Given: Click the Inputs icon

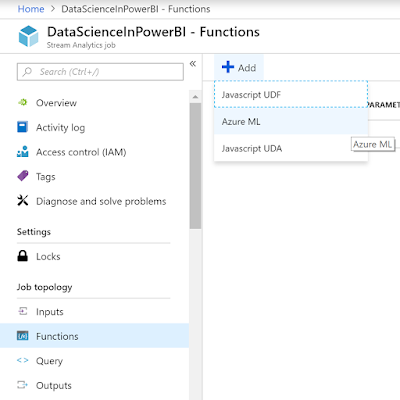Looking at the screenshot, I should (23, 311).
